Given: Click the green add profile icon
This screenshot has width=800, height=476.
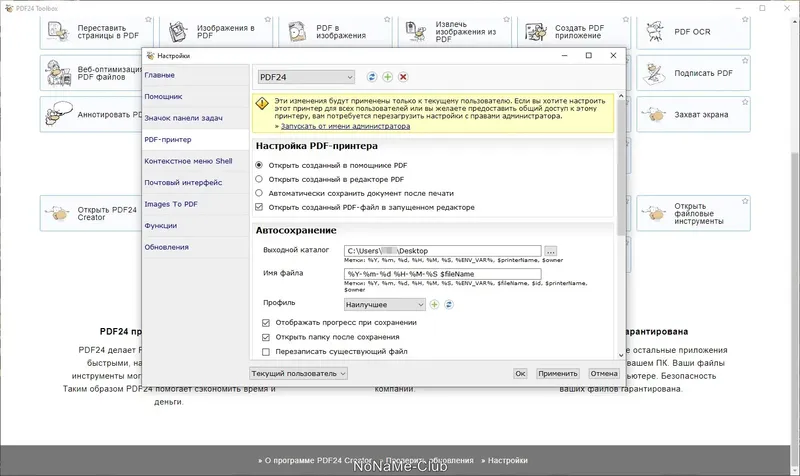Looking at the screenshot, I should point(434,305).
